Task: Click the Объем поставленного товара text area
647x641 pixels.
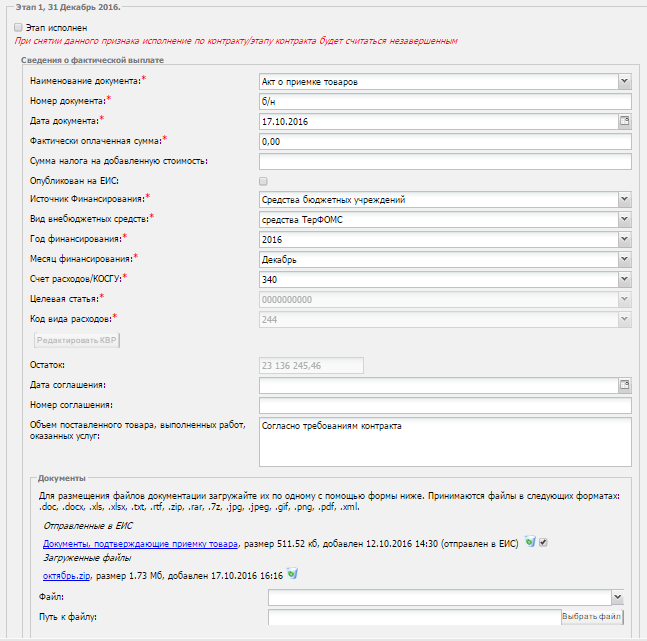Action: 444,440
